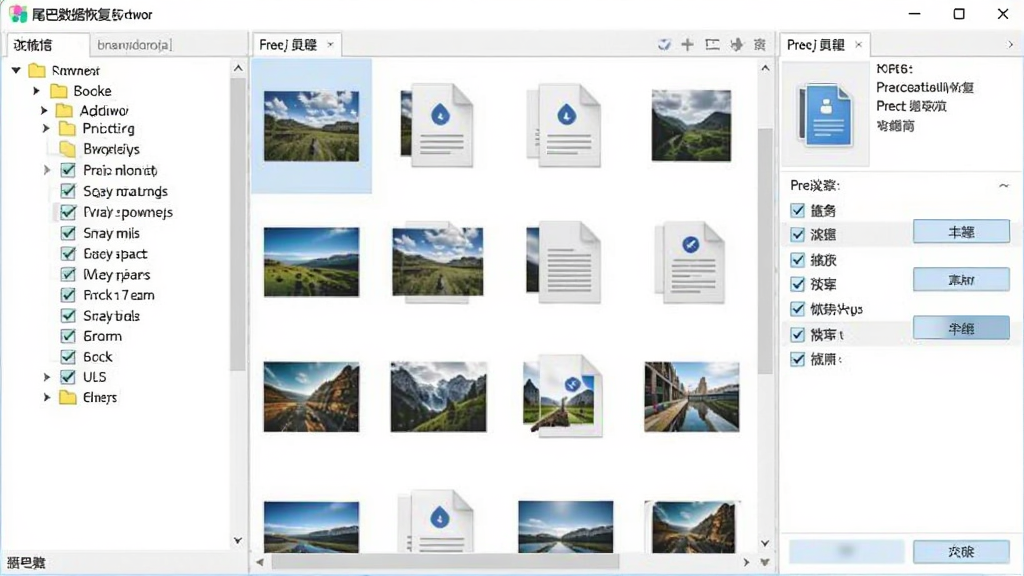Screen dimensions: 1024x576
Task: Click the blue contact document preview icon
Action: tap(825, 114)
